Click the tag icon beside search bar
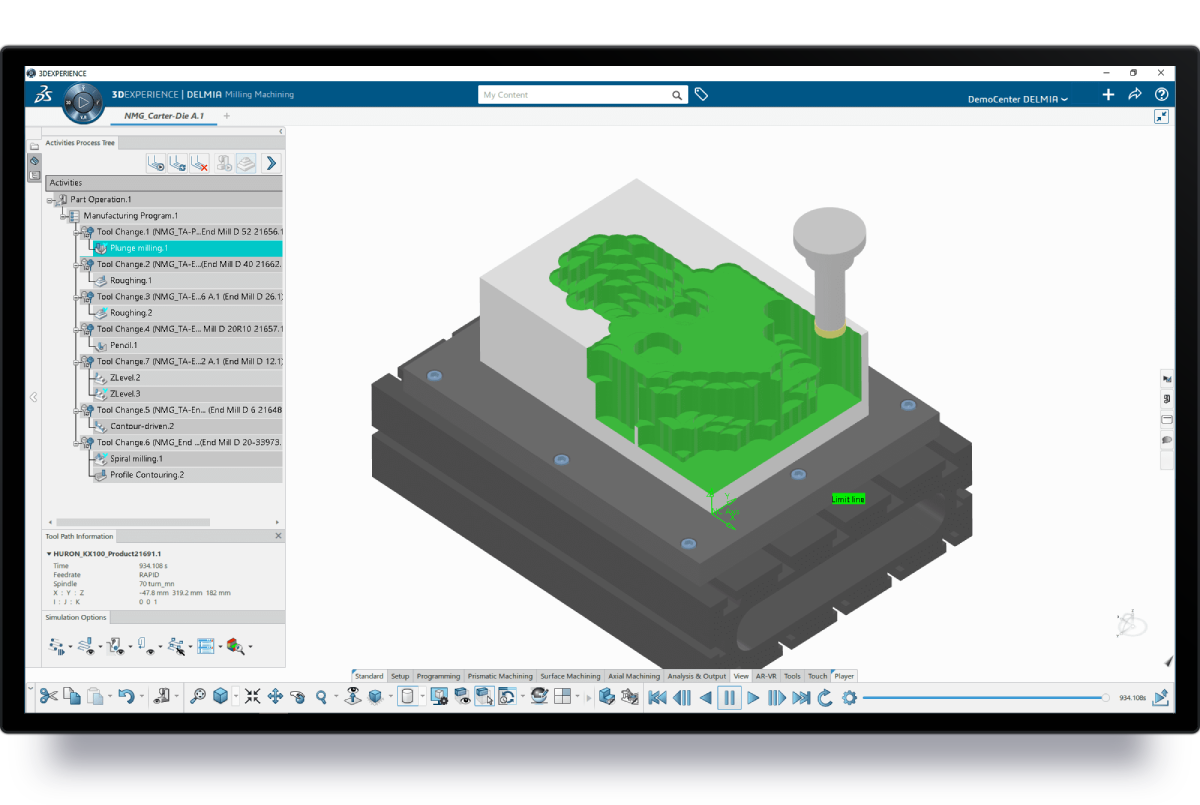The image size is (1200, 805). click(x=702, y=94)
